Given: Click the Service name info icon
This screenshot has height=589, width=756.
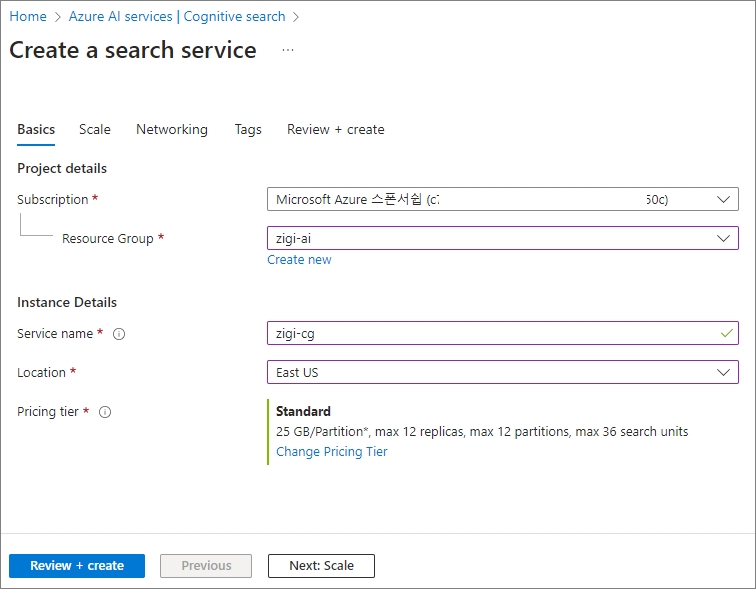Looking at the screenshot, I should tap(119, 334).
